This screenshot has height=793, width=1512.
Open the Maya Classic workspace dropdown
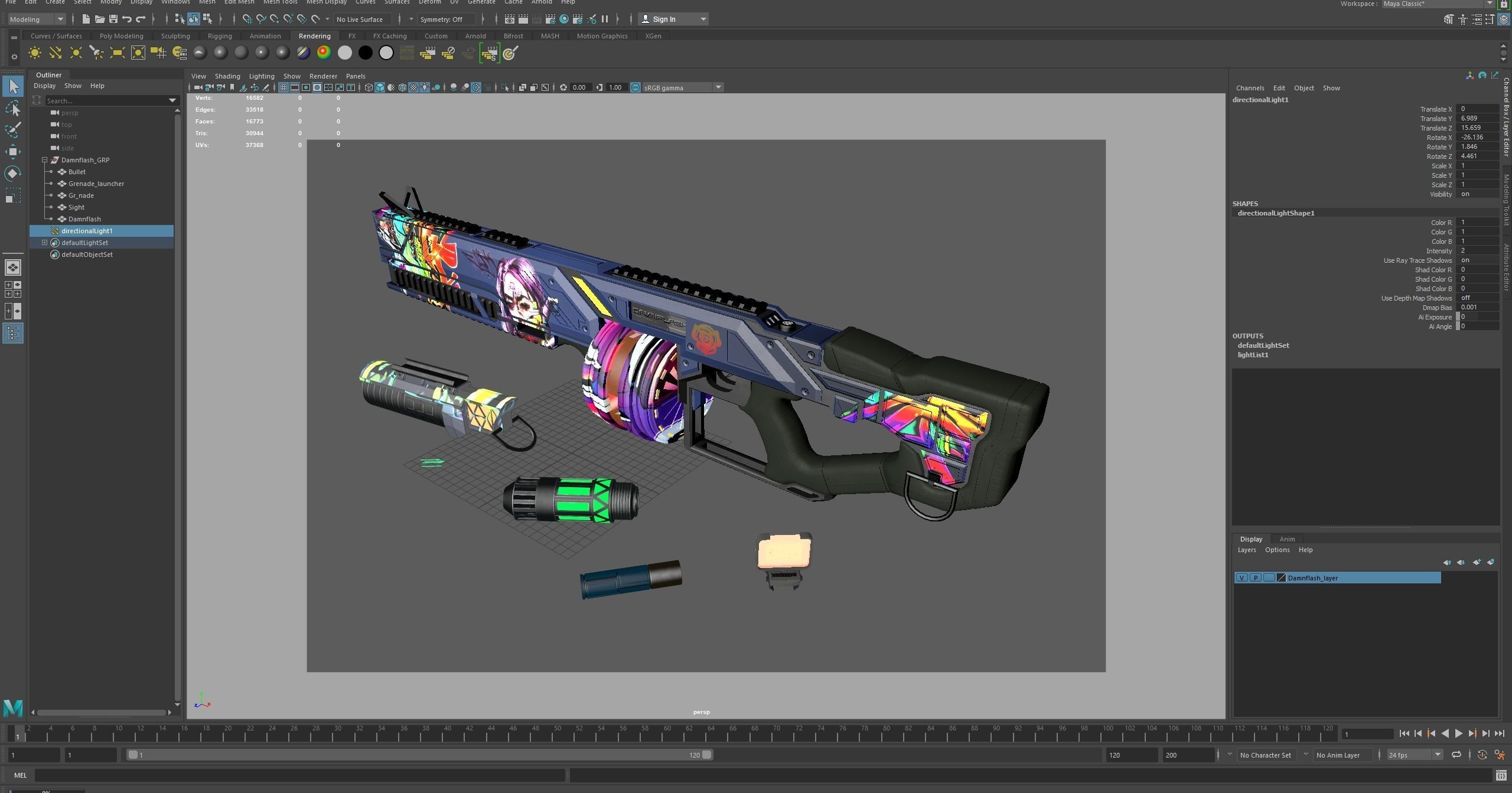1437,4
